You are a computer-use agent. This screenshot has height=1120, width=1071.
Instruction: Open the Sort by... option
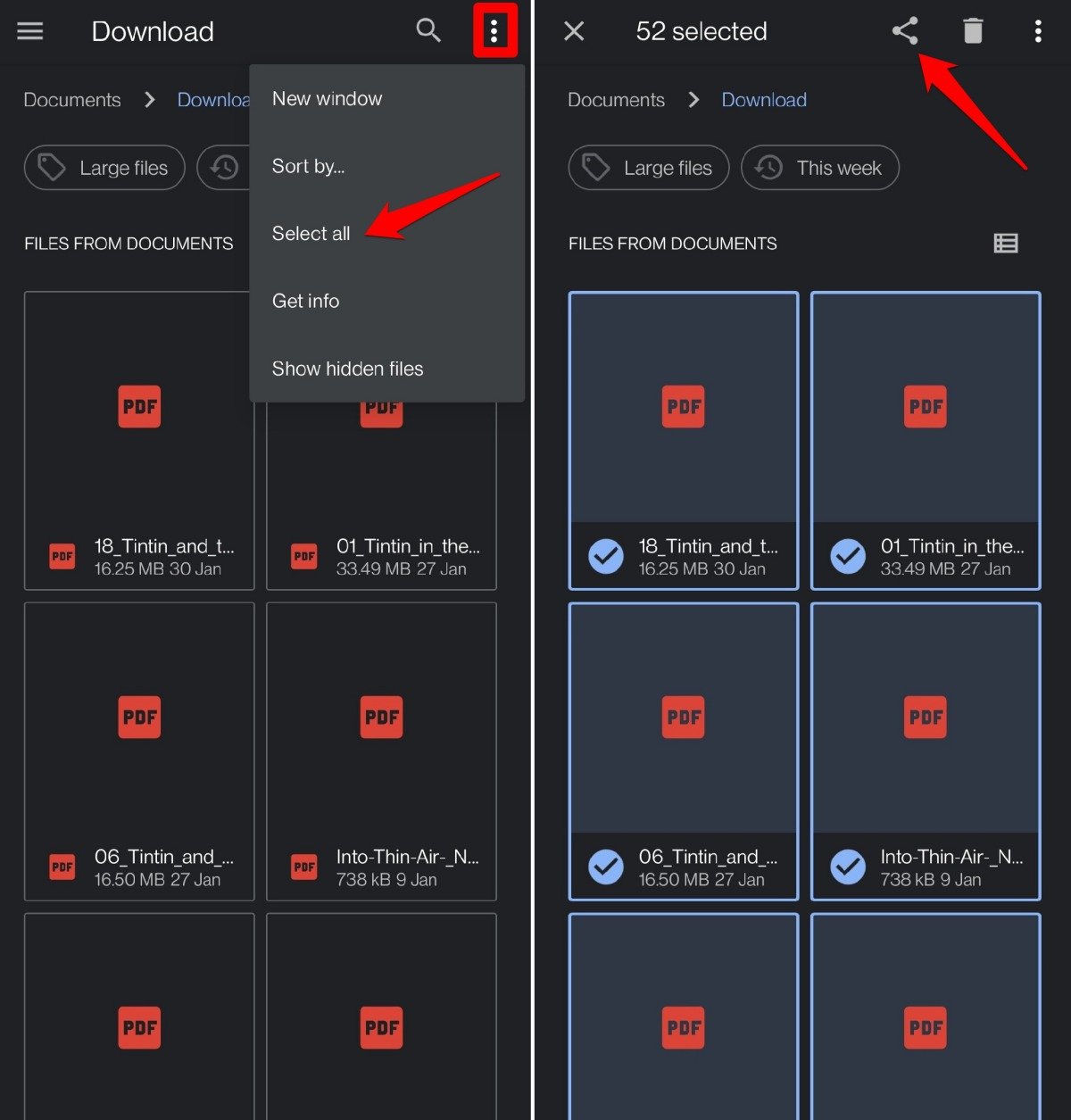point(308,166)
